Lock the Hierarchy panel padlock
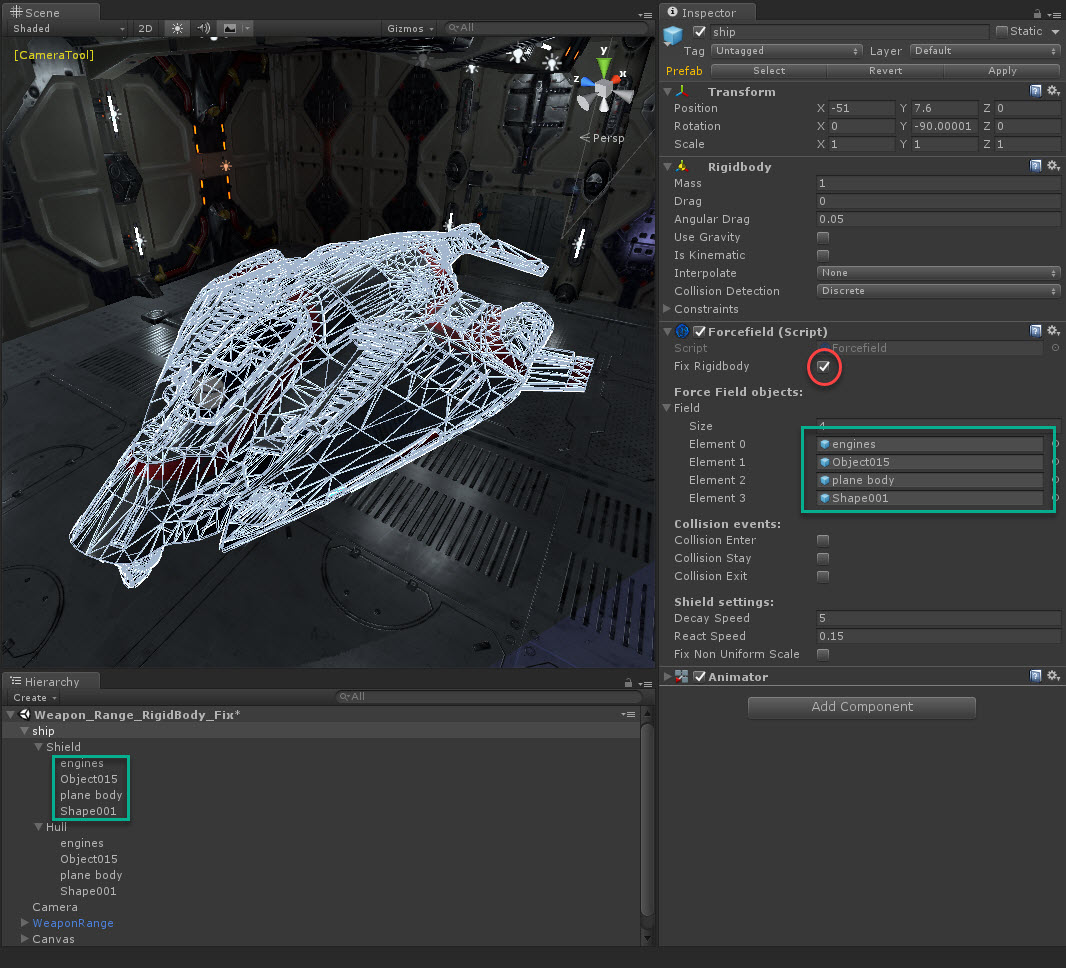The height and width of the screenshot is (968, 1066). pos(628,683)
